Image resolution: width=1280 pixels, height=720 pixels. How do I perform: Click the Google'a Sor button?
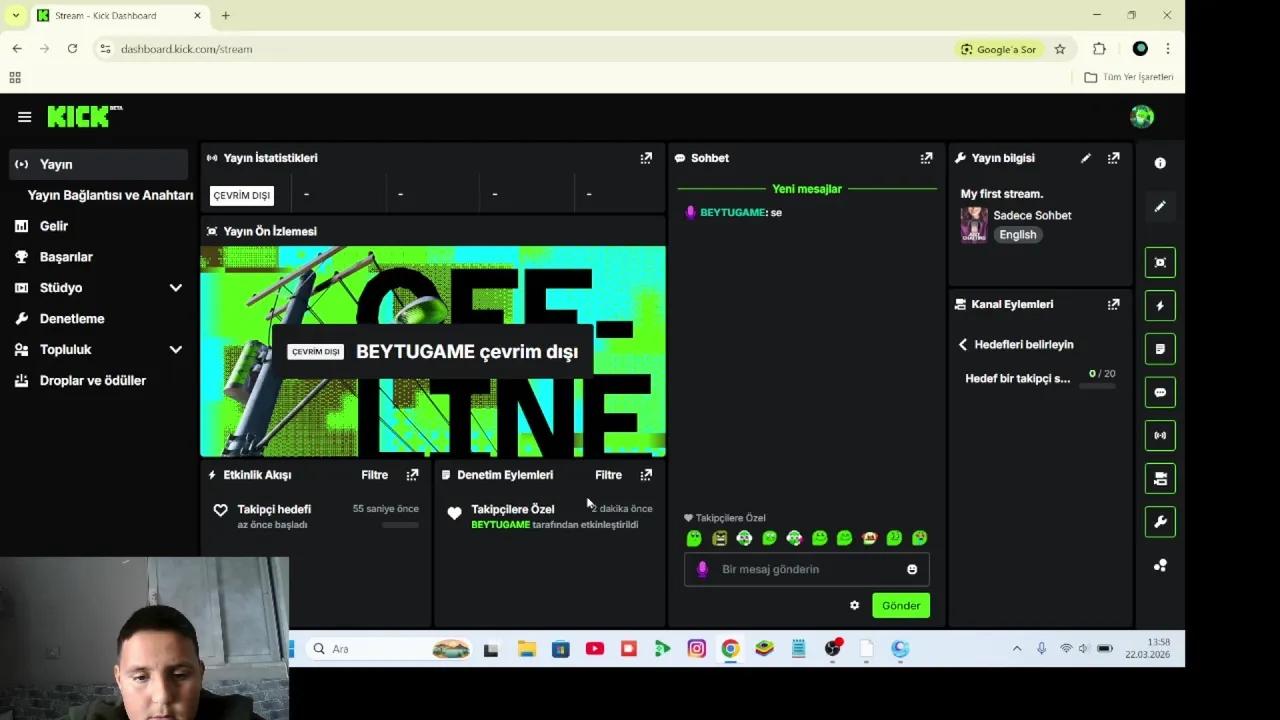[x=998, y=49]
